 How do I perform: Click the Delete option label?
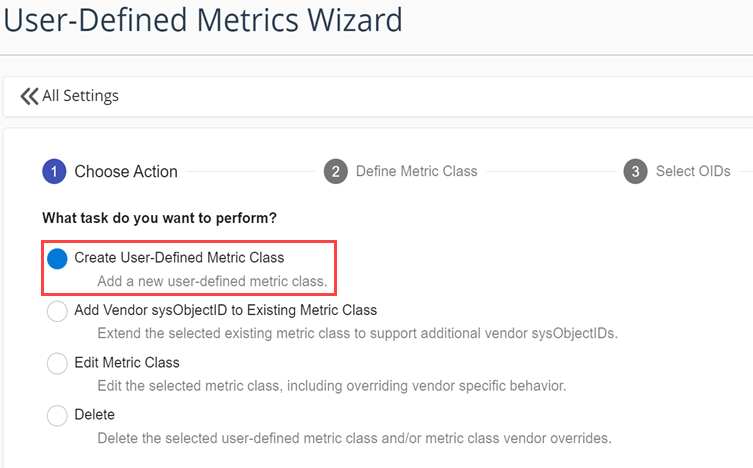[x=95, y=414]
